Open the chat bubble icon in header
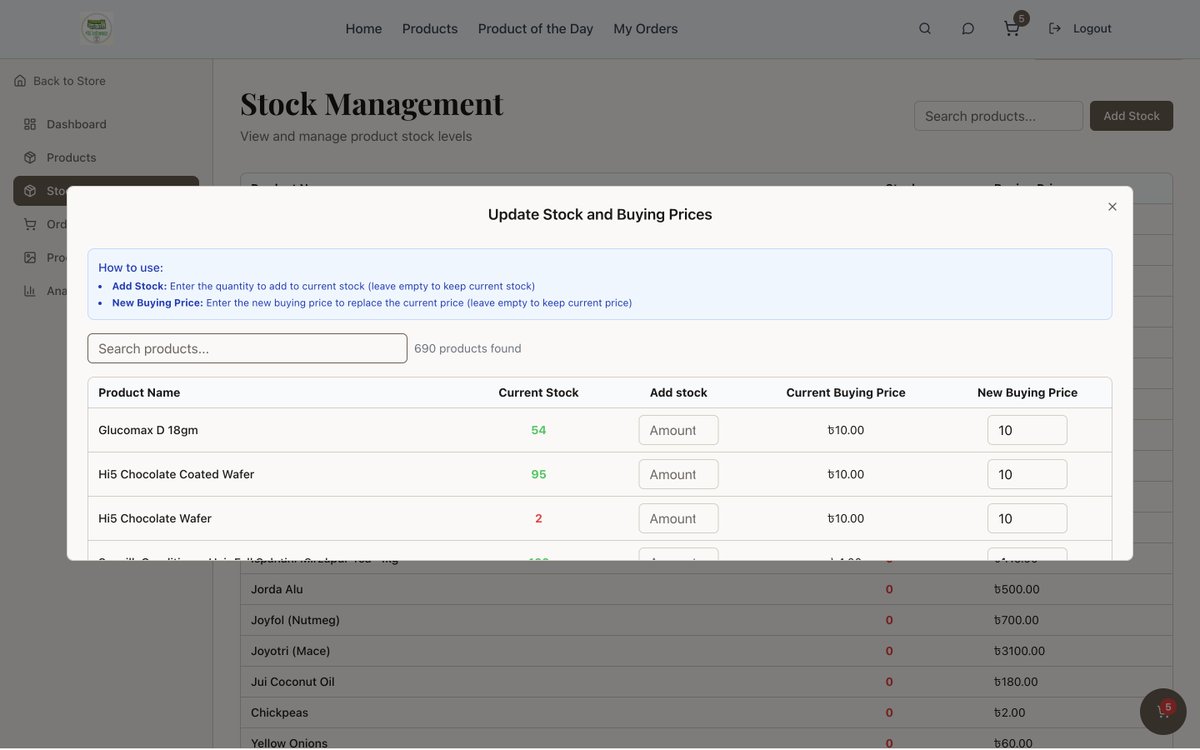Viewport: 1200px width, 750px height. [x=968, y=29]
